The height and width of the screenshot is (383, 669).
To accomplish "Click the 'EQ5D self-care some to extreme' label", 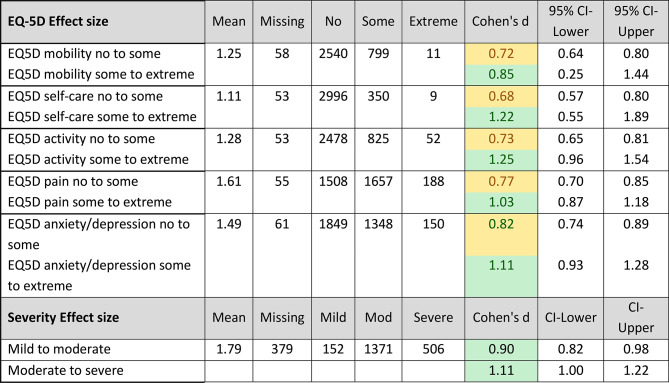I will 102,117.
